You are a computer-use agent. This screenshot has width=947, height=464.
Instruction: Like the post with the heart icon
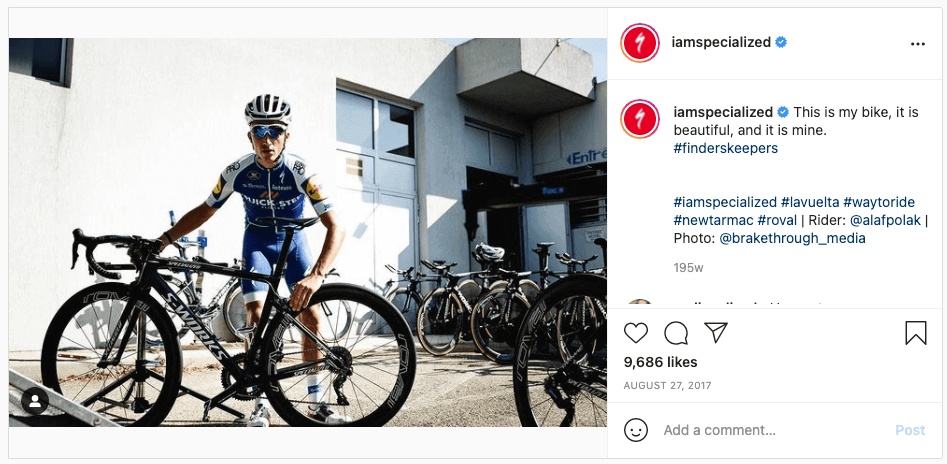(x=636, y=333)
